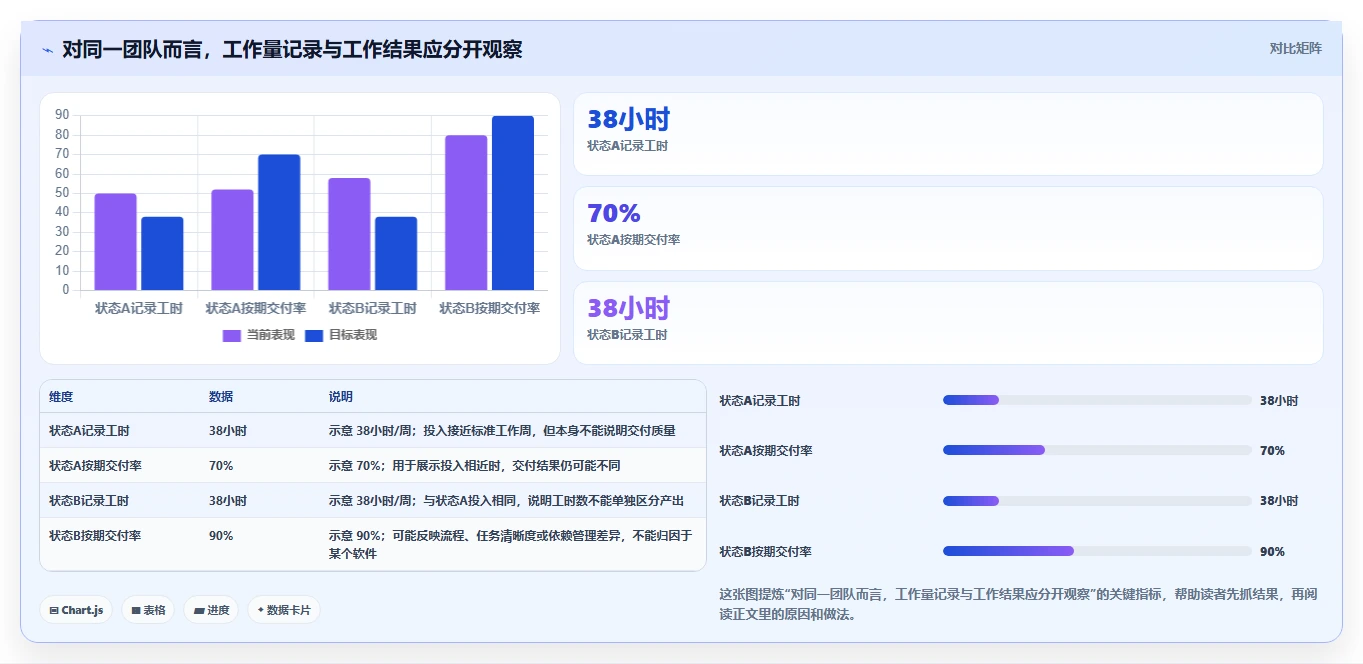Click the 状态A按期交付率 x-axis label in chart
Image resolution: width=1363 pixels, height=664 pixels.
coord(256,308)
